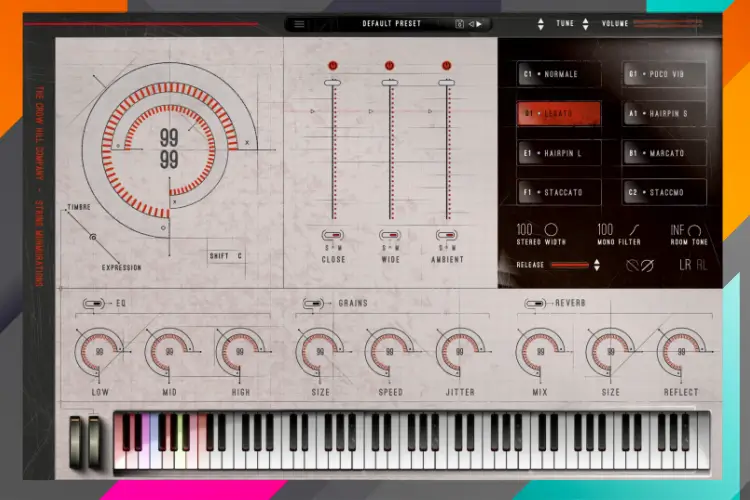Click the Release up/down stepper arrows
Viewport: 750px width, 500px height.
[597, 265]
